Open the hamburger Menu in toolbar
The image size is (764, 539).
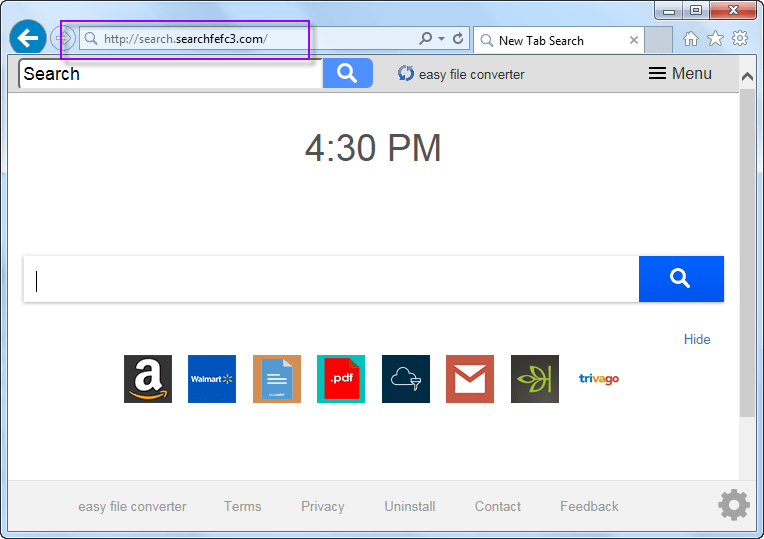coord(680,73)
